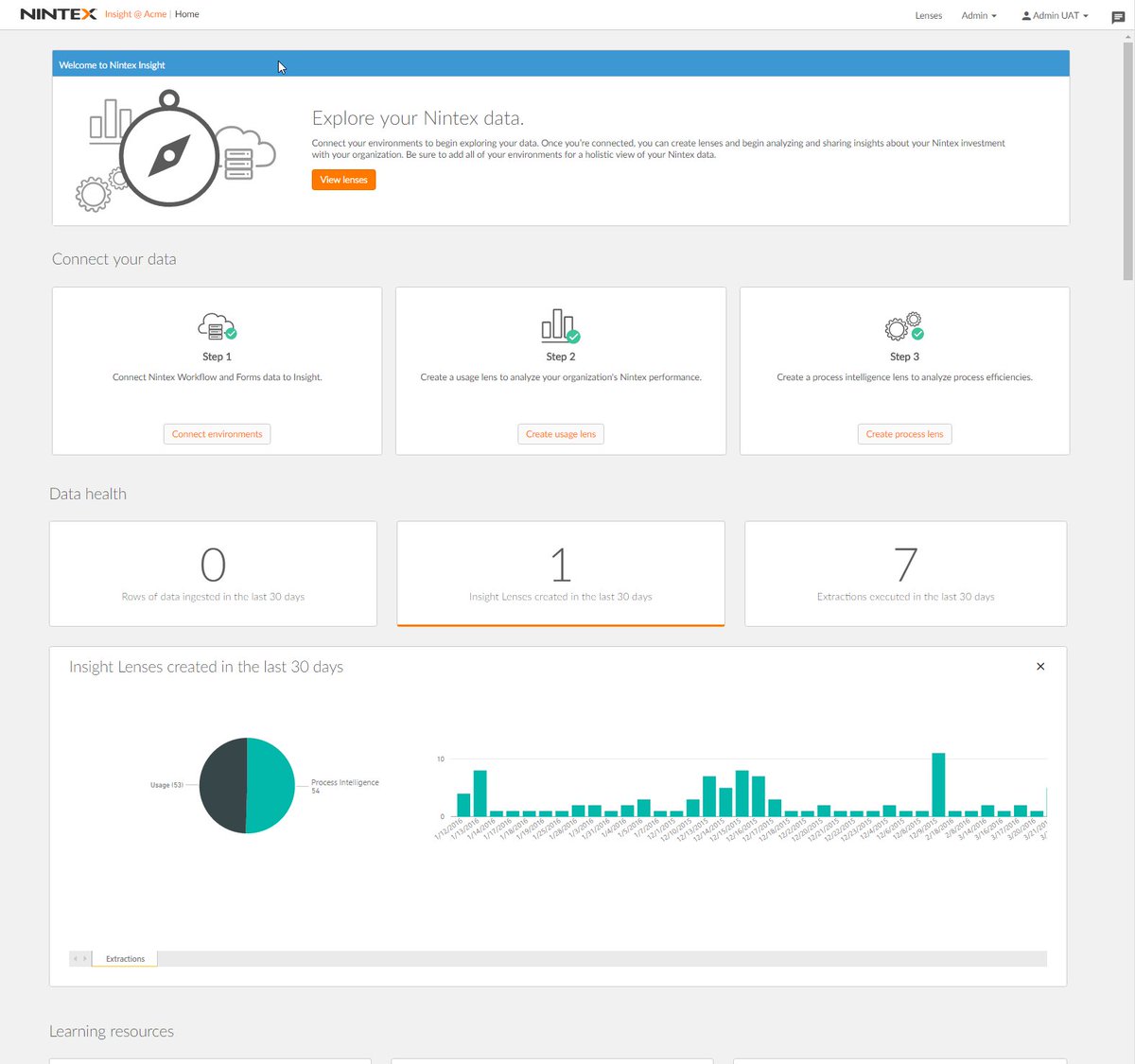
Task: Close the Insight Lenses chart panel
Action: tap(1040, 667)
